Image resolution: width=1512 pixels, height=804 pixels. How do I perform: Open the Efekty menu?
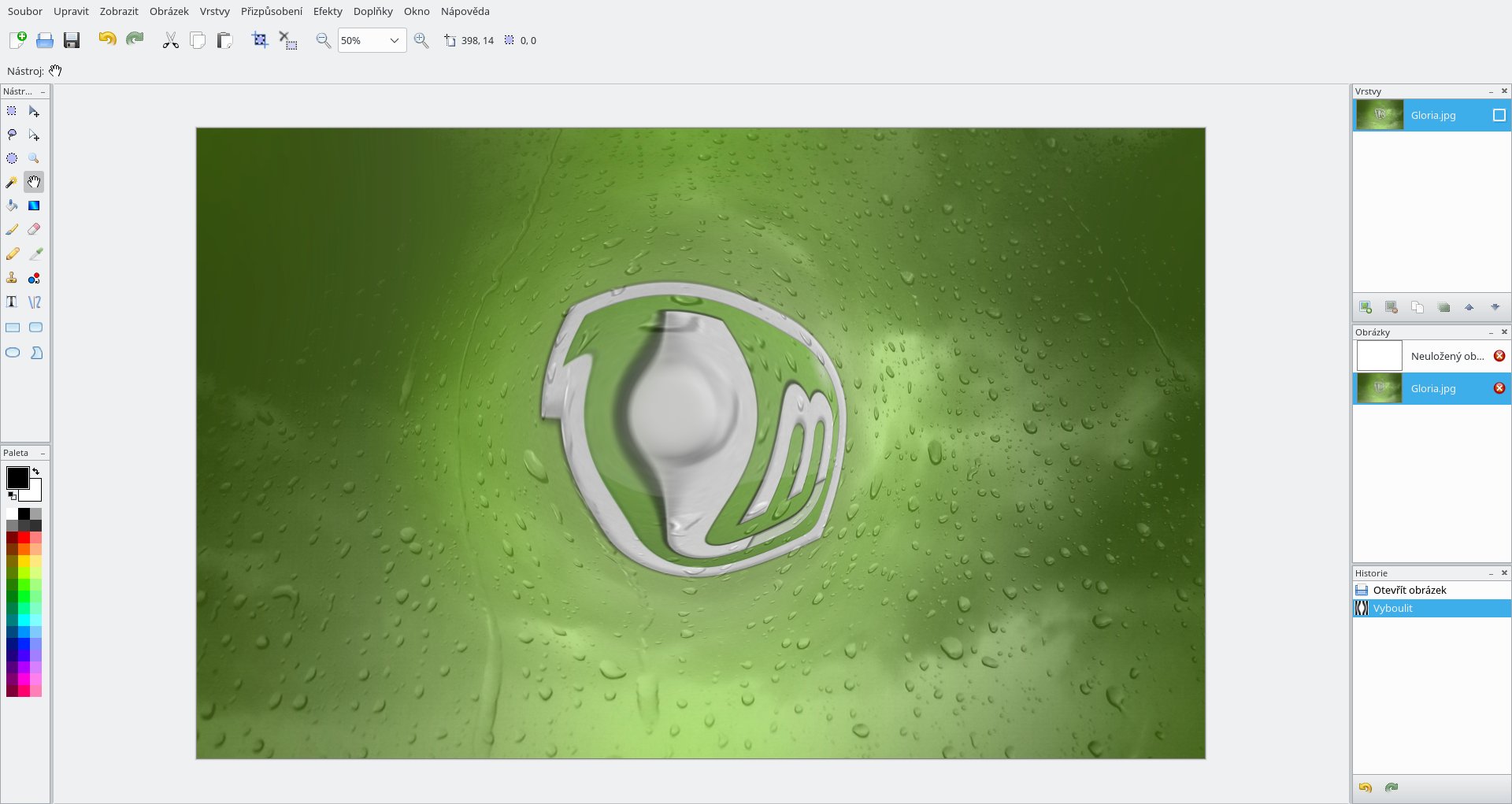(x=328, y=11)
